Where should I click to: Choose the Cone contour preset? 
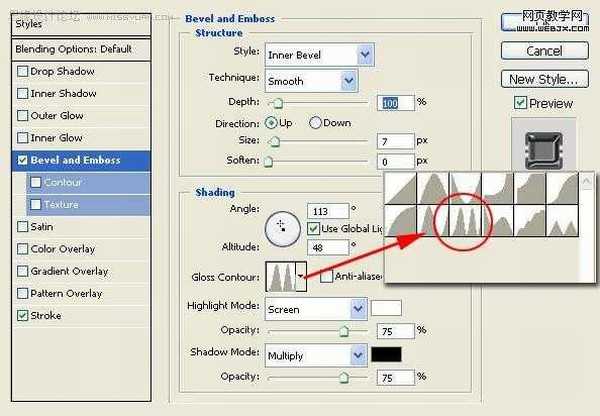coord(433,187)
